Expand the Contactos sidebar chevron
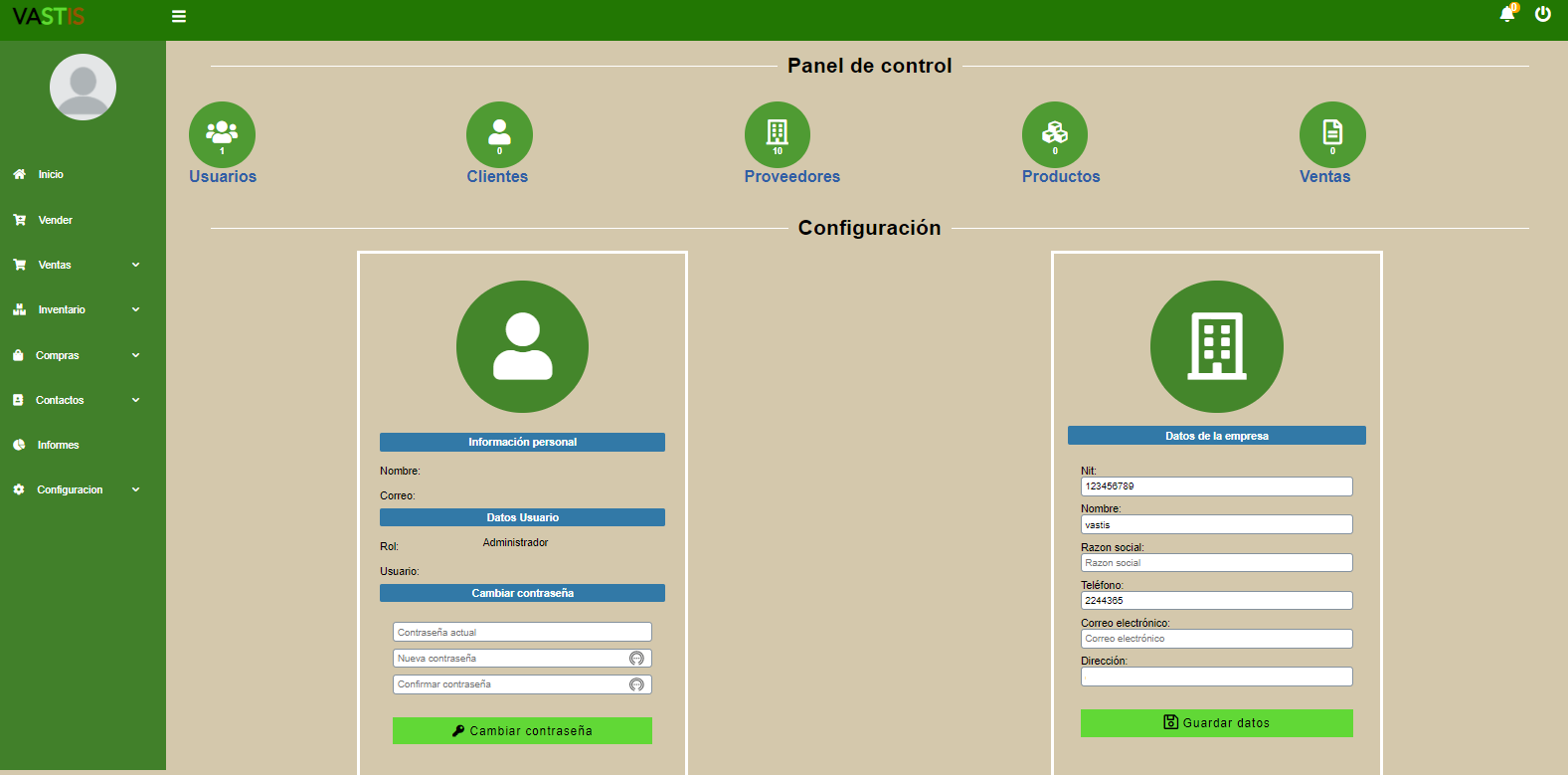This screenshot has width=1568, height=775. click(x=136, y=400)
